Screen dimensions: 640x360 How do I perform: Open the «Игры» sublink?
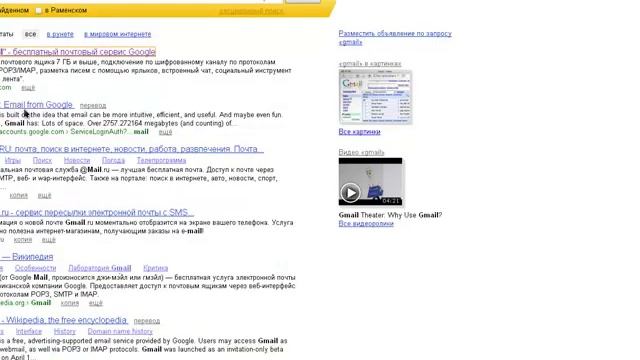pos(13,160)
